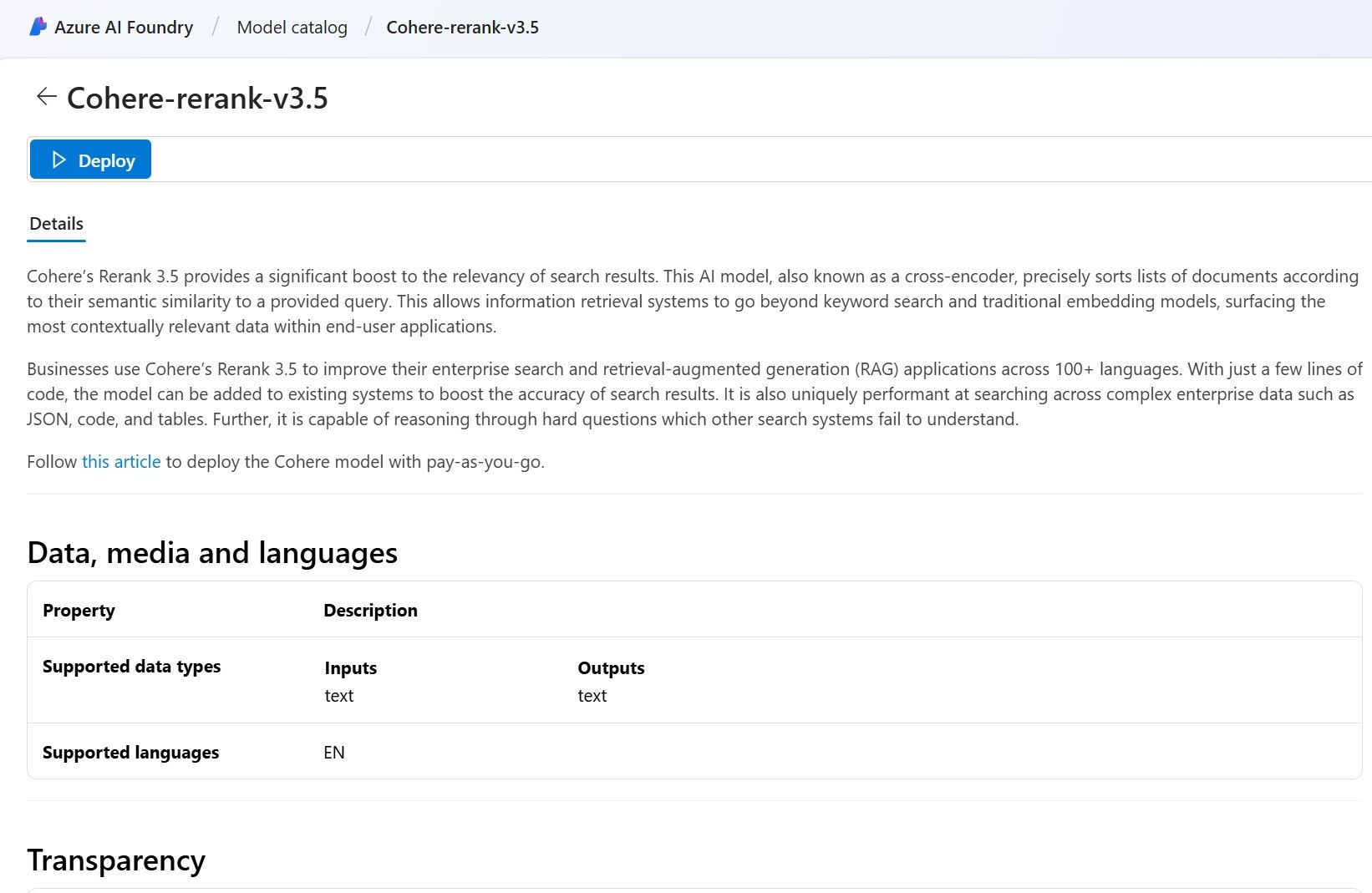1372x893 pixels.
Task: Click the Property column header
Action: pyautogui.click(x=79, y=611)
